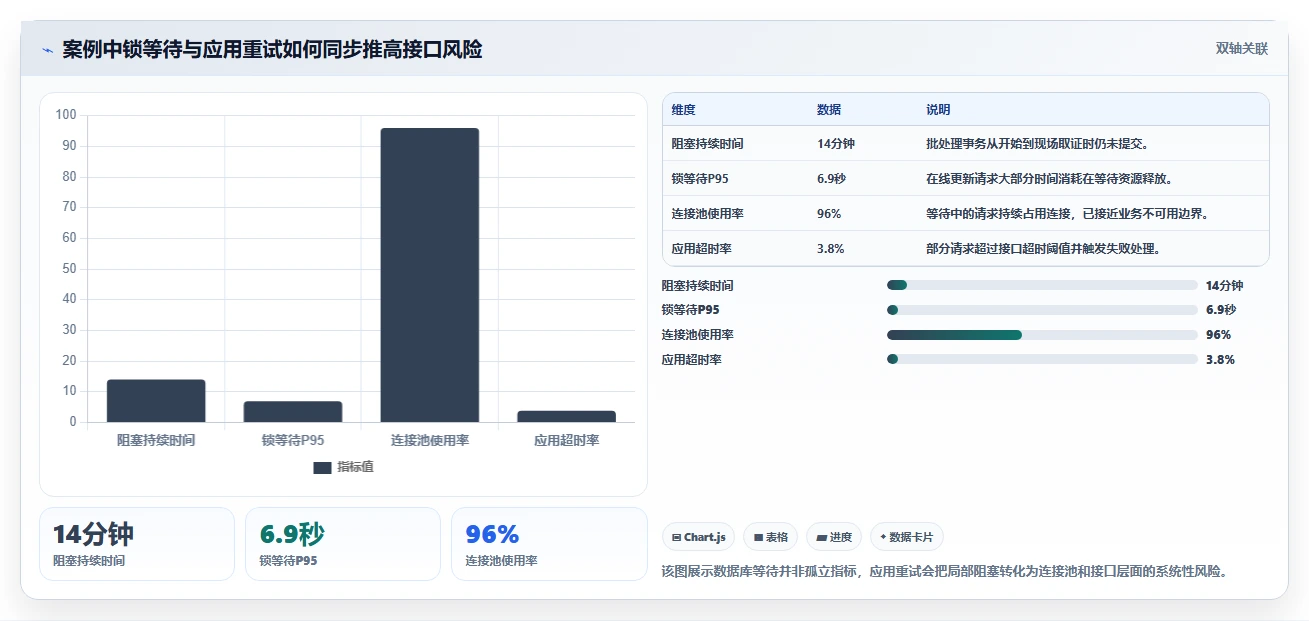The image size is (1309, 621).
Task: Click the 6.9秒 cell in the table
Action: click(x=834, y=179)
